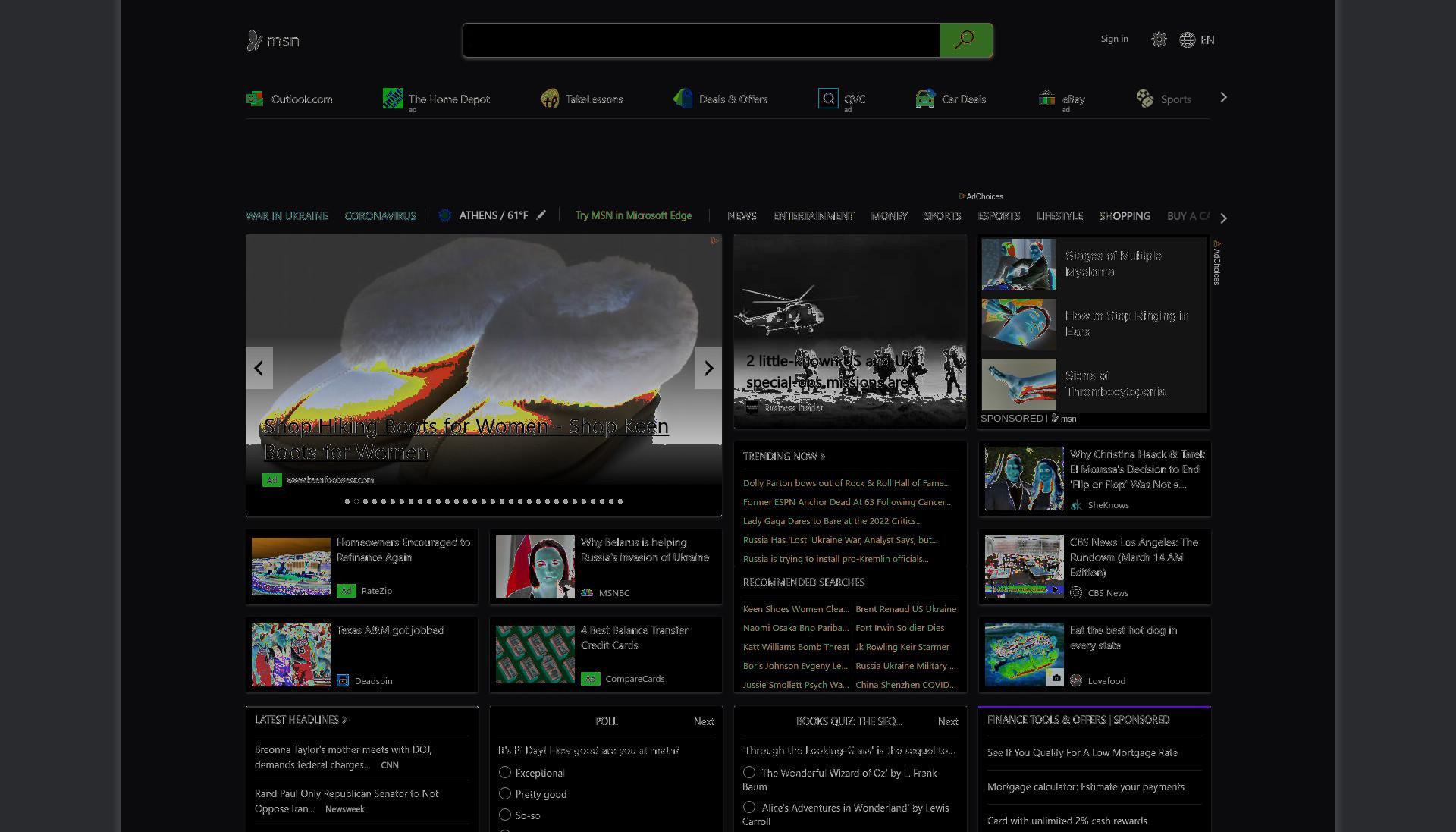Select the last carousel dot
This screenshot has width=1456, height=832.
tap(620, 501)
